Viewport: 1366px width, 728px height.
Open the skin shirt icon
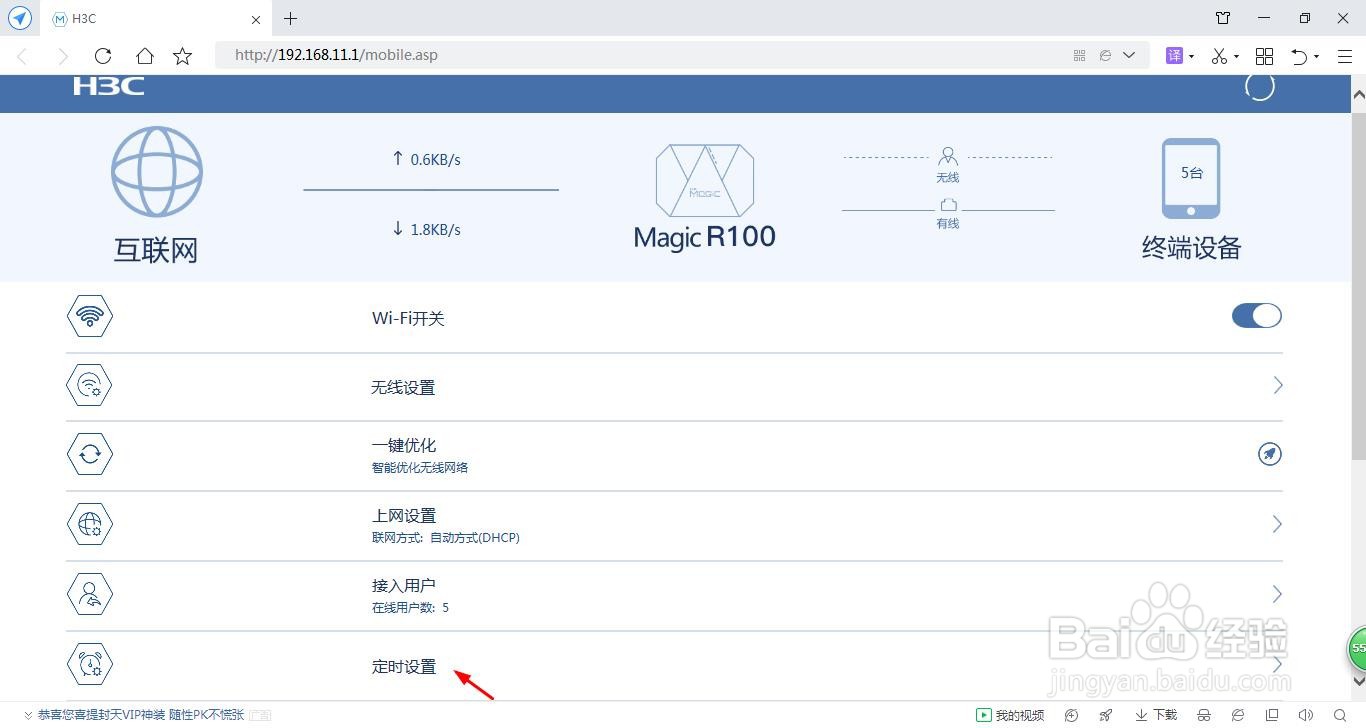[1223, 18]
